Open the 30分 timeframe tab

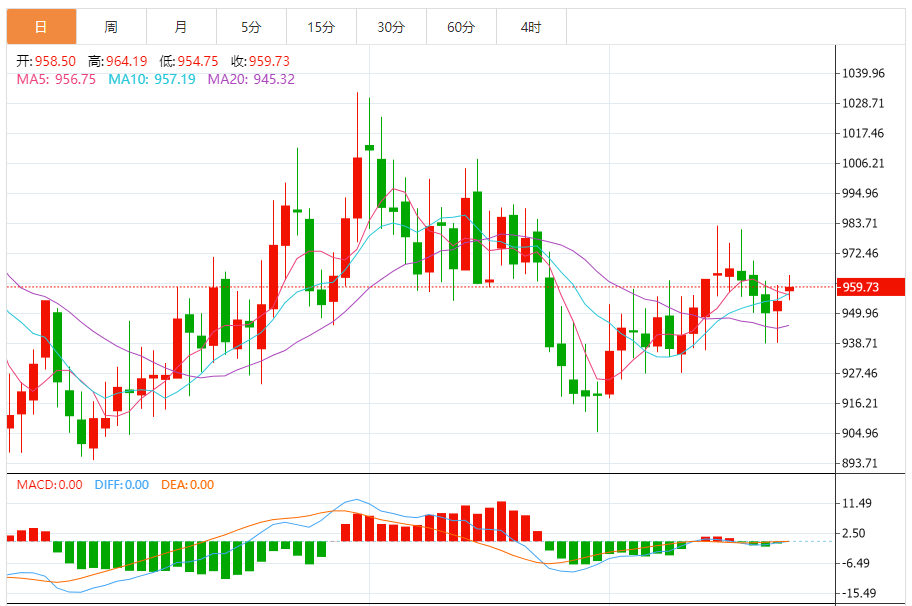click(391, 27)
